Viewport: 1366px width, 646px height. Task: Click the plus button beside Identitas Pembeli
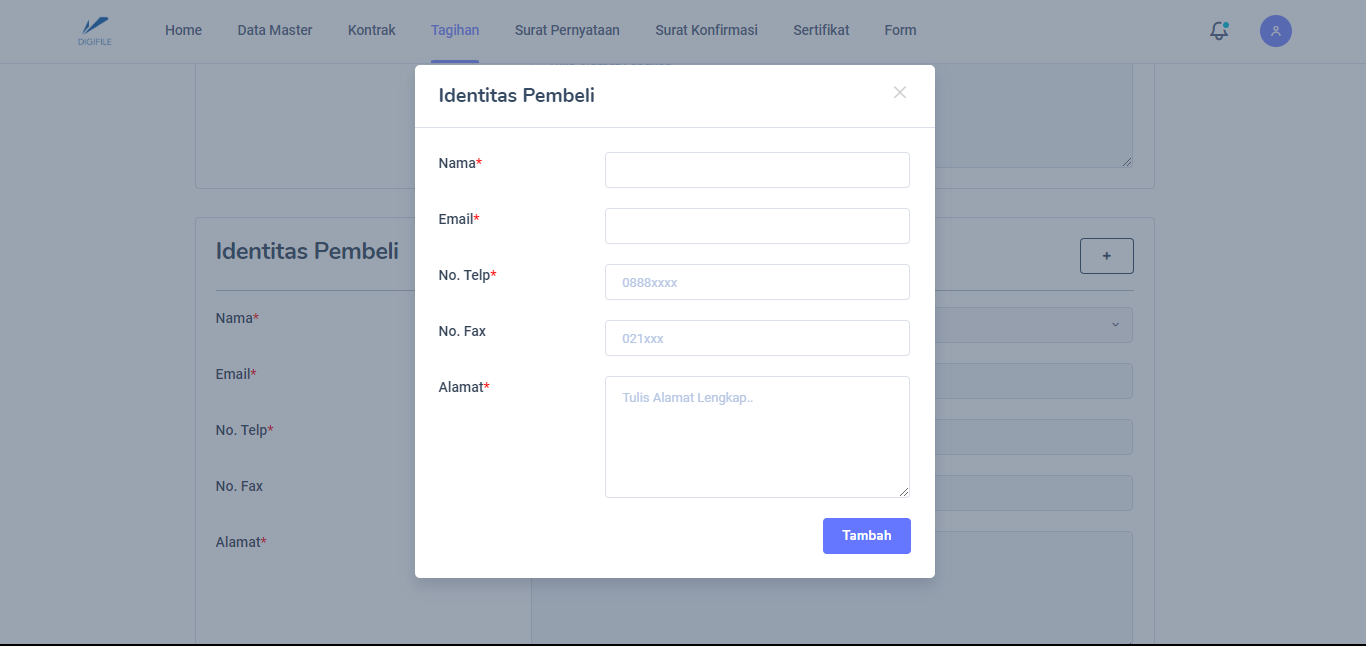click(x=1106, y=256)
